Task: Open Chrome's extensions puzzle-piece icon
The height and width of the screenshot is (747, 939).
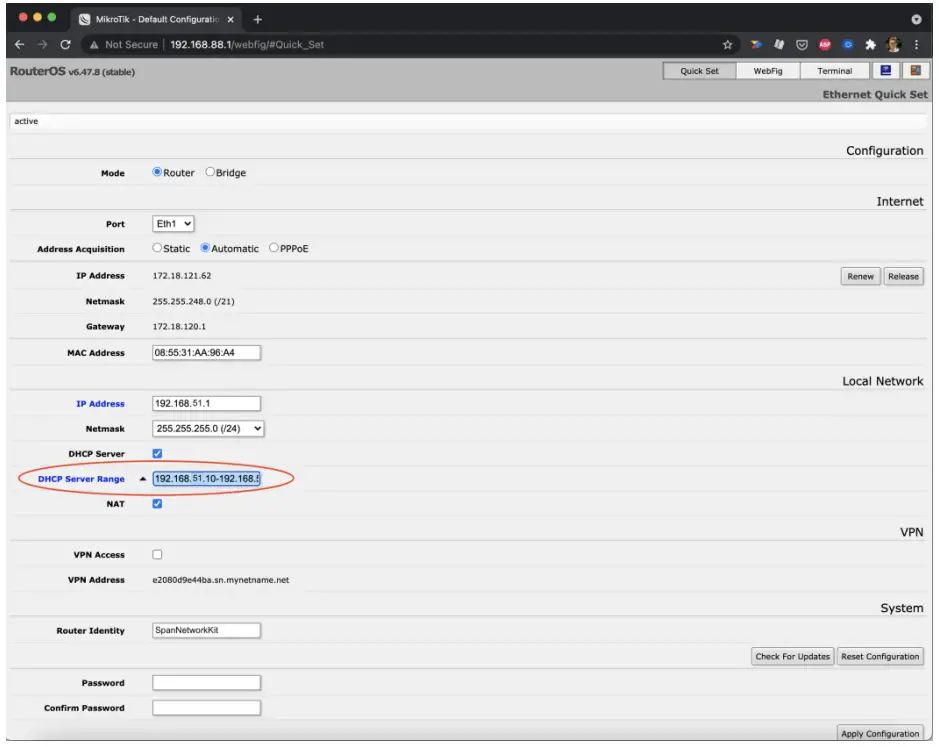Action: click(871, 45)
